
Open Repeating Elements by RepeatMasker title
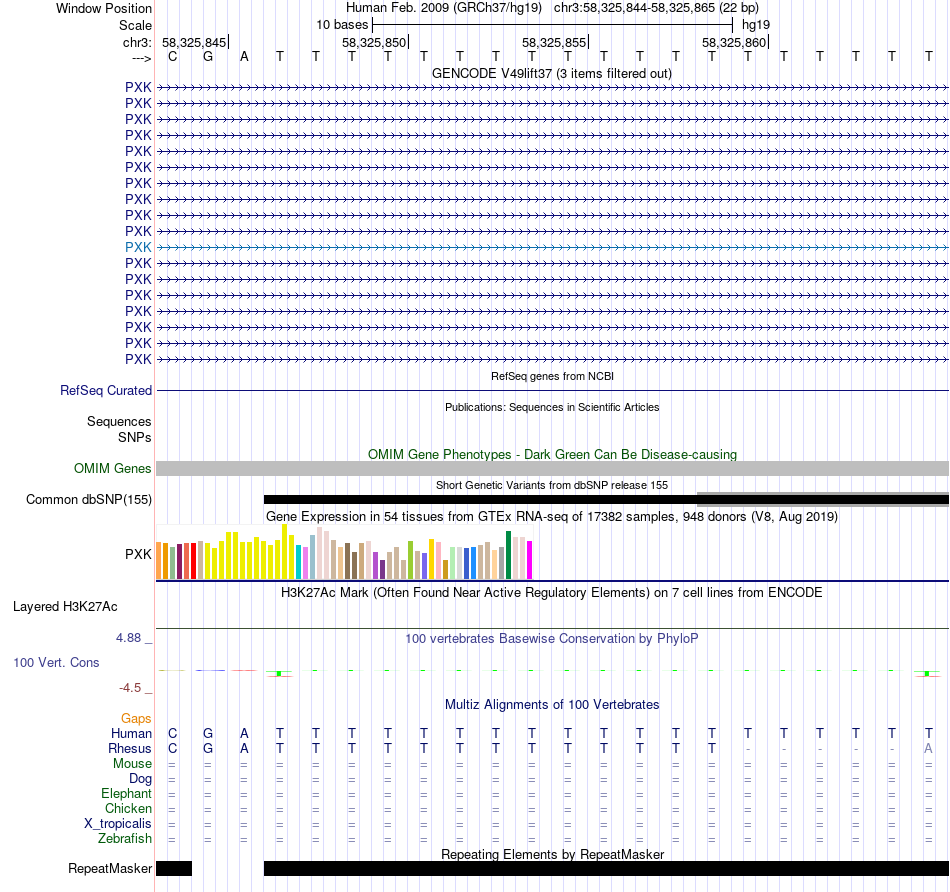(552, 854)
